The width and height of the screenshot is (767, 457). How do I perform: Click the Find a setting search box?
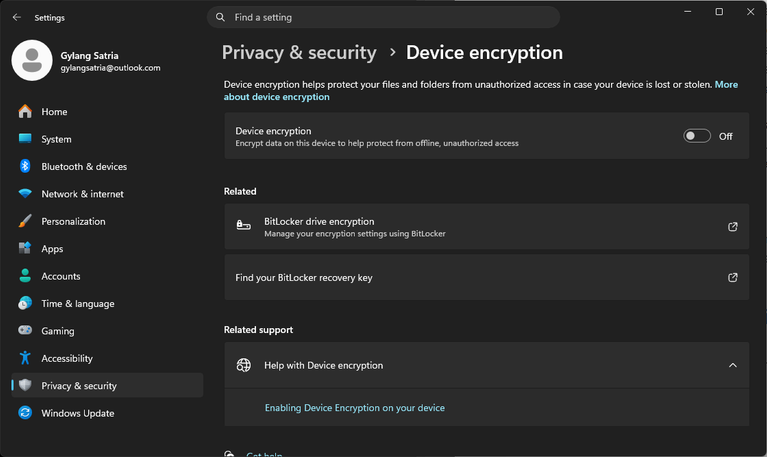click(384, 17)
